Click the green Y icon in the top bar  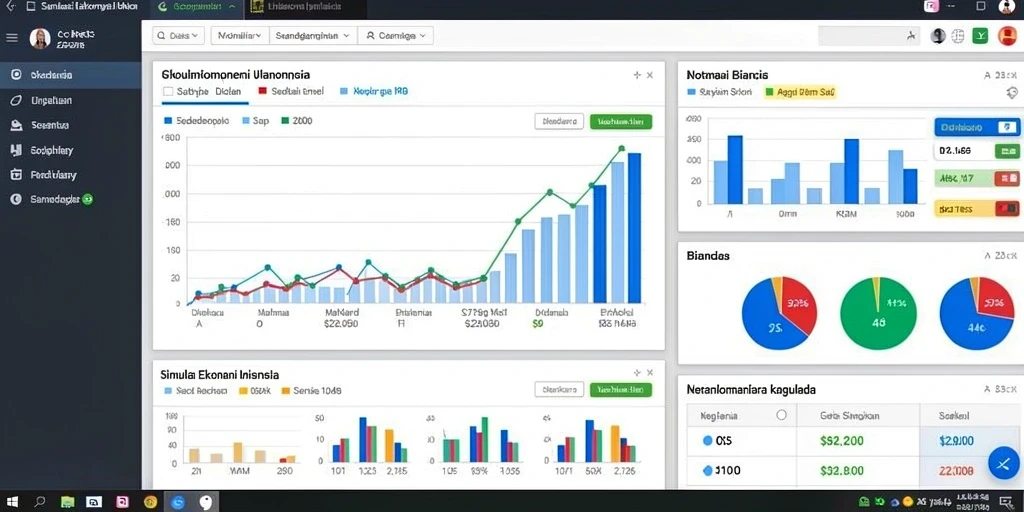(980, 37)
